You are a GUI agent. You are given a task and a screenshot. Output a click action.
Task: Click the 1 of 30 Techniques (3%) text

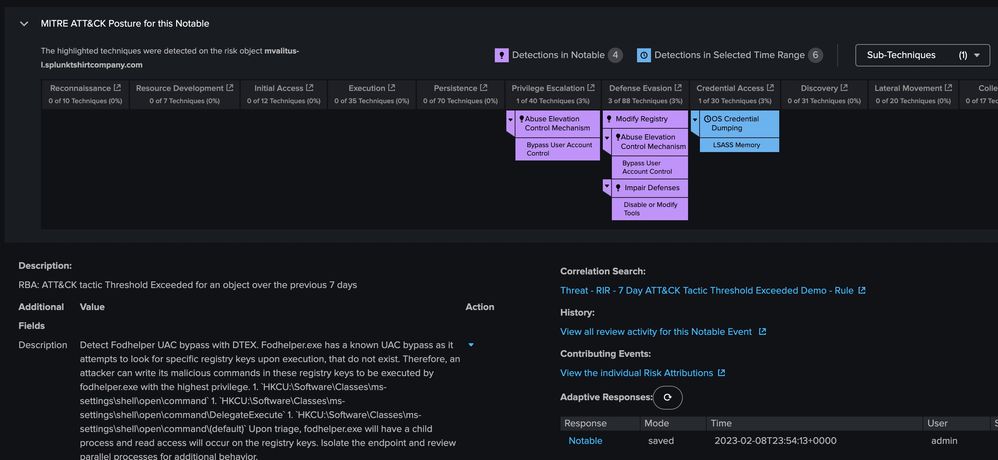[735, 101]
